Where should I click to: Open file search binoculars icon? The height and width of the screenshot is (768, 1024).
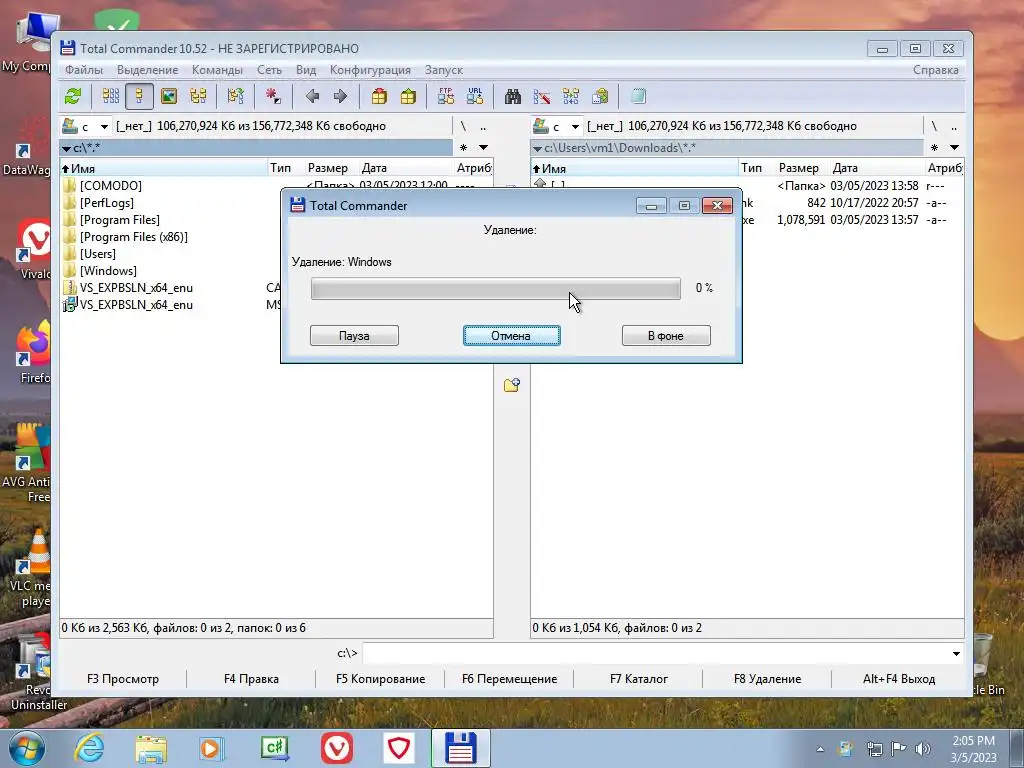(513, 97)
